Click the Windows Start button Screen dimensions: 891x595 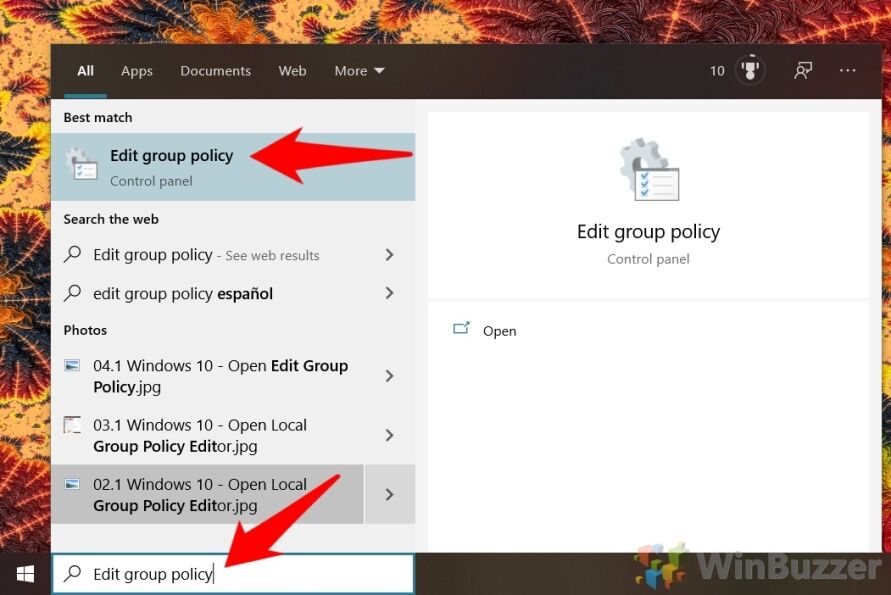[x=25, y=574]
